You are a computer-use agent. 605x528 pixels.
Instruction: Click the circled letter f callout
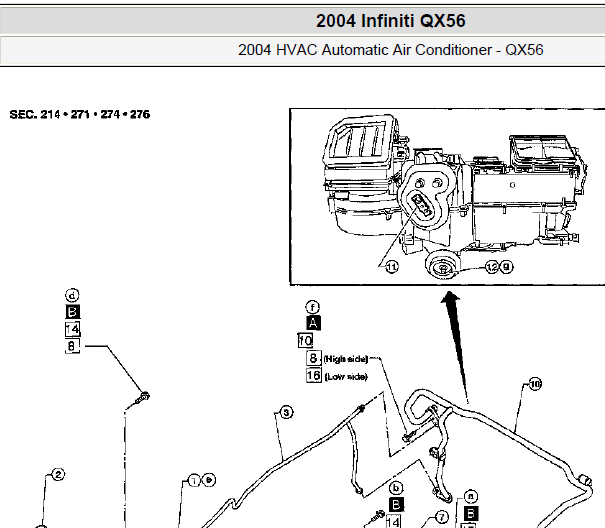[313, 307]
